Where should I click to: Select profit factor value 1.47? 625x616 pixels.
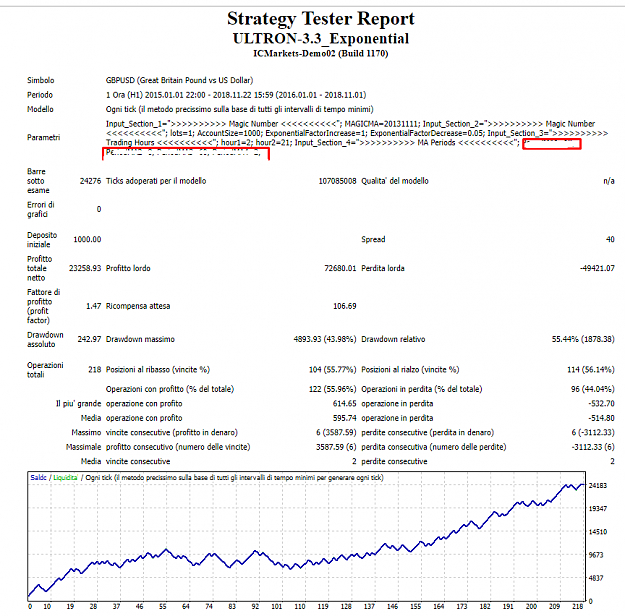[94, 306]
